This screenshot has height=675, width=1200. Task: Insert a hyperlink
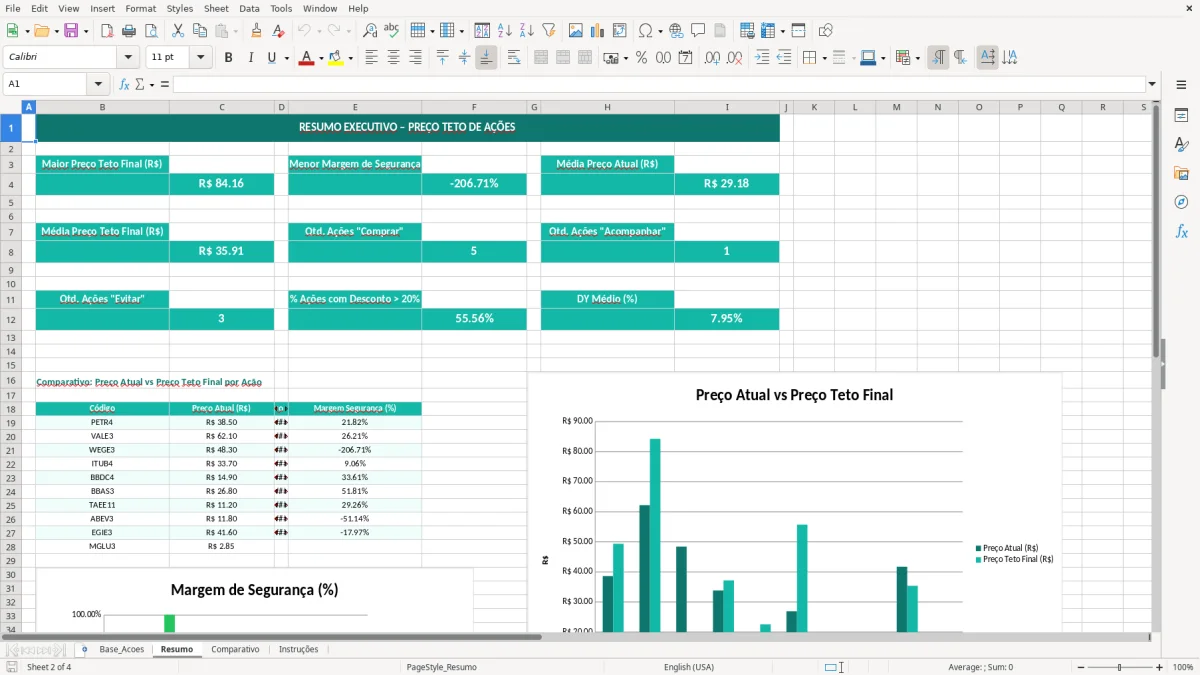(x=676, y=31)
